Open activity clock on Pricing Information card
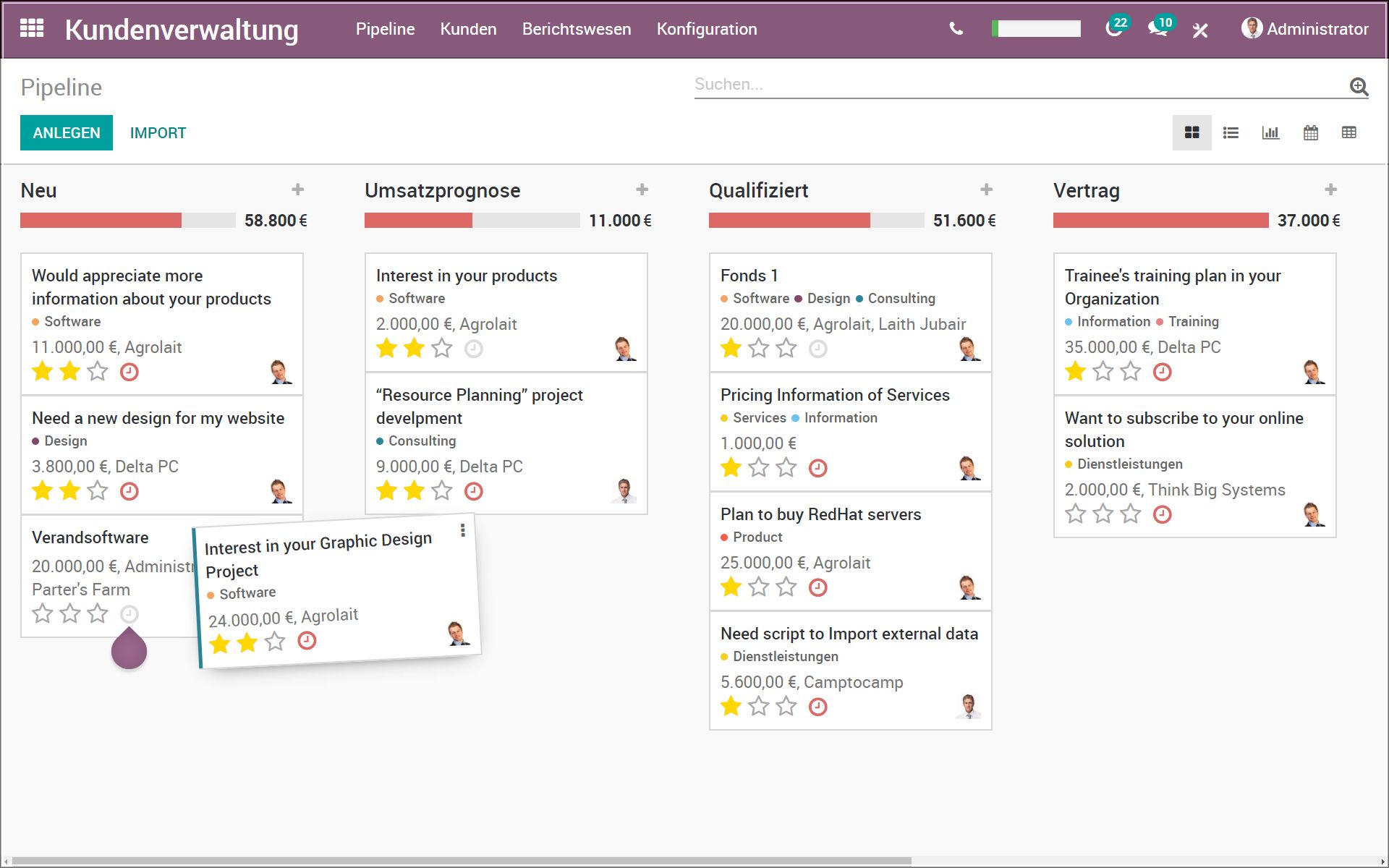The height and width of the screenshot is (868, 1389). click(x=817, y=468)
